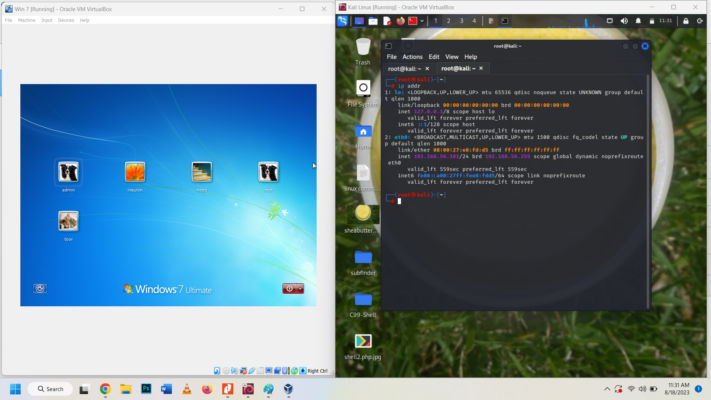Open File Explorer from Windows taskbar
Viewport: 711px width, 400px height.
(x=126, y=389)
